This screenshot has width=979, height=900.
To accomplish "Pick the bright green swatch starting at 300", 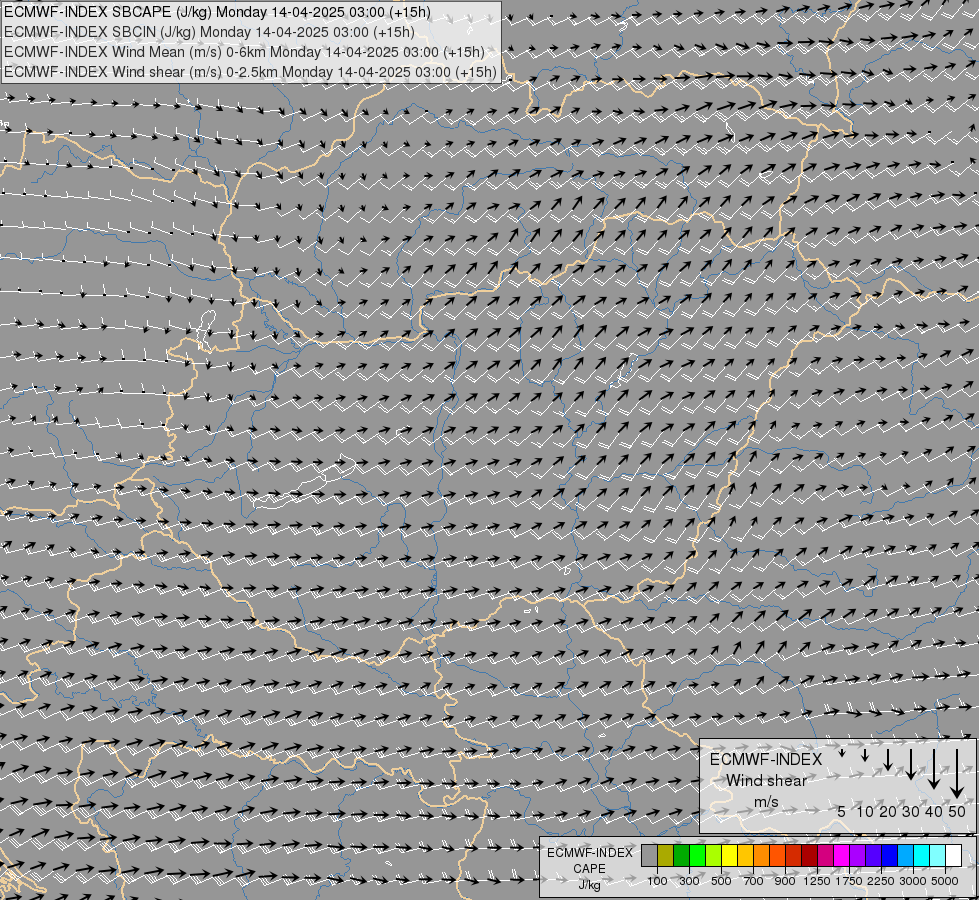I will pyautogui.click(x=697, y=856).
